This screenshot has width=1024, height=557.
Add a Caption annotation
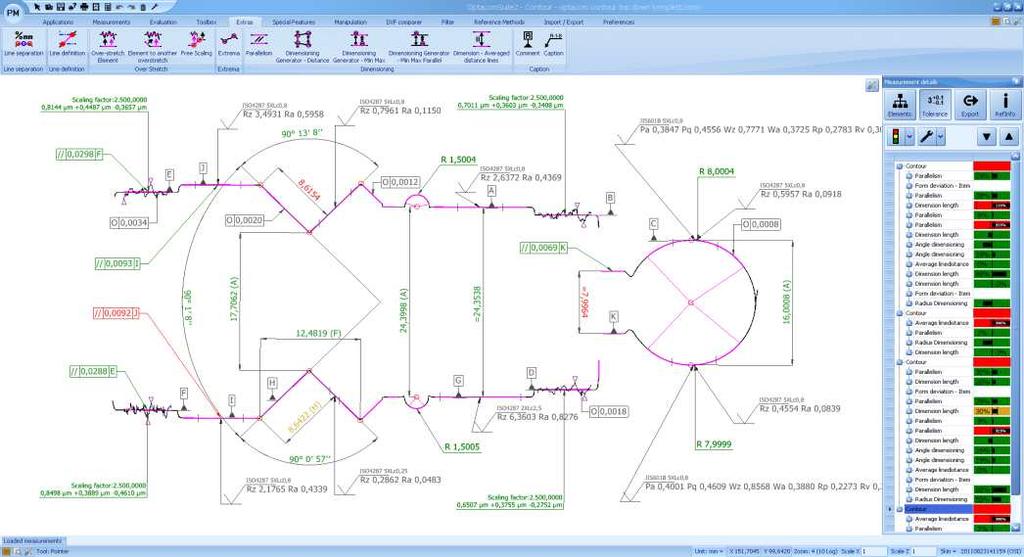point(554,43)
